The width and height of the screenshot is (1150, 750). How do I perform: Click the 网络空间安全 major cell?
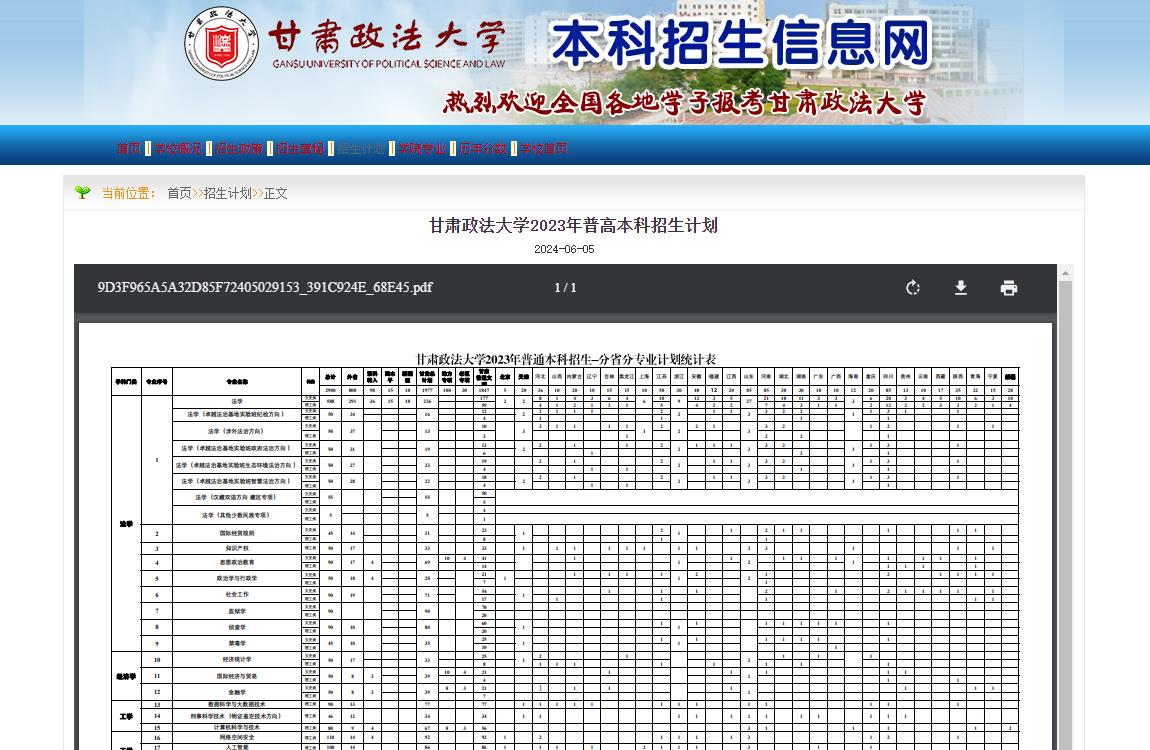coord(237,738)
